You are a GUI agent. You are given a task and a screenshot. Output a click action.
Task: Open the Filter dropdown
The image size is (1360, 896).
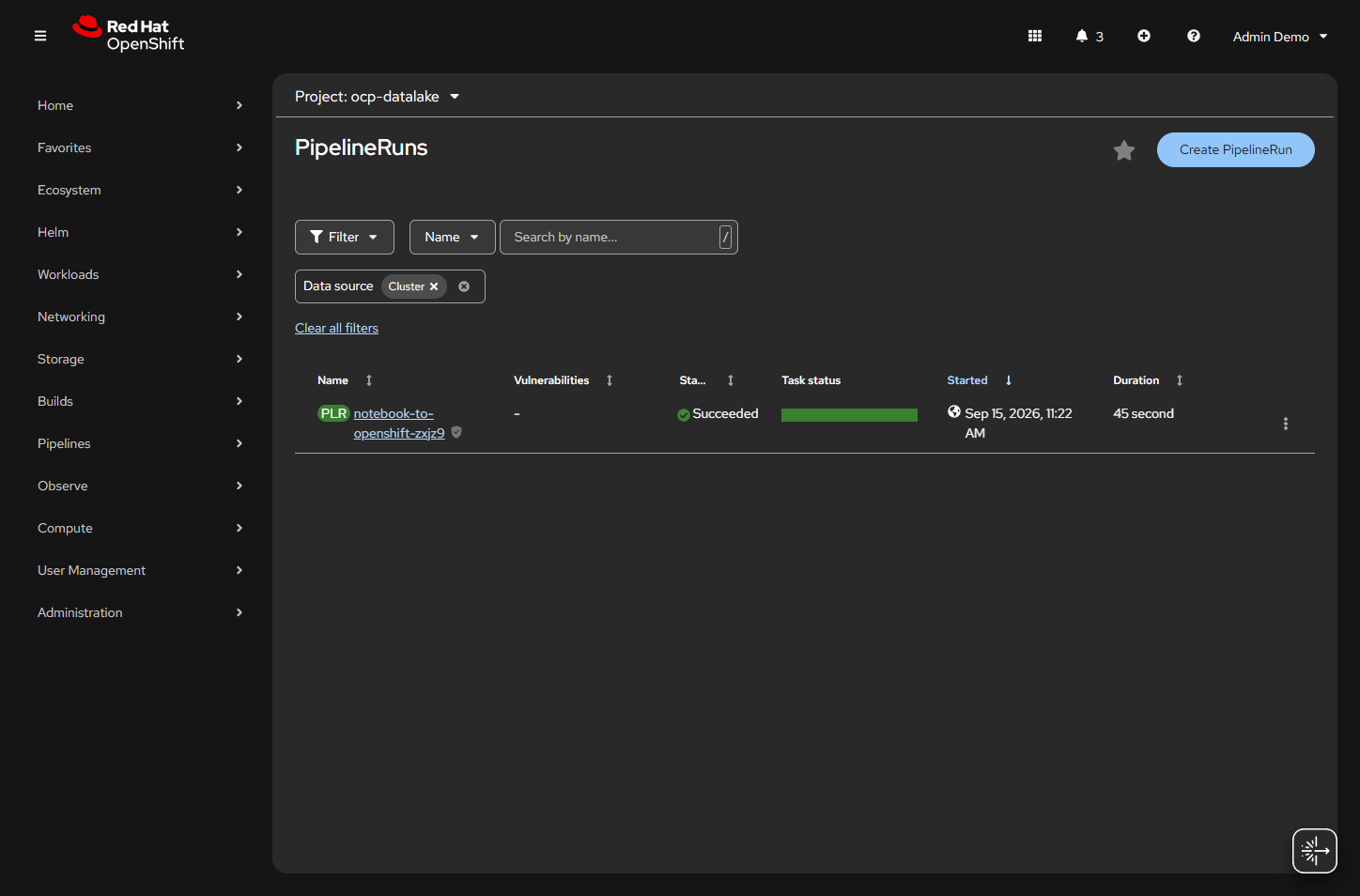point(345,237)
